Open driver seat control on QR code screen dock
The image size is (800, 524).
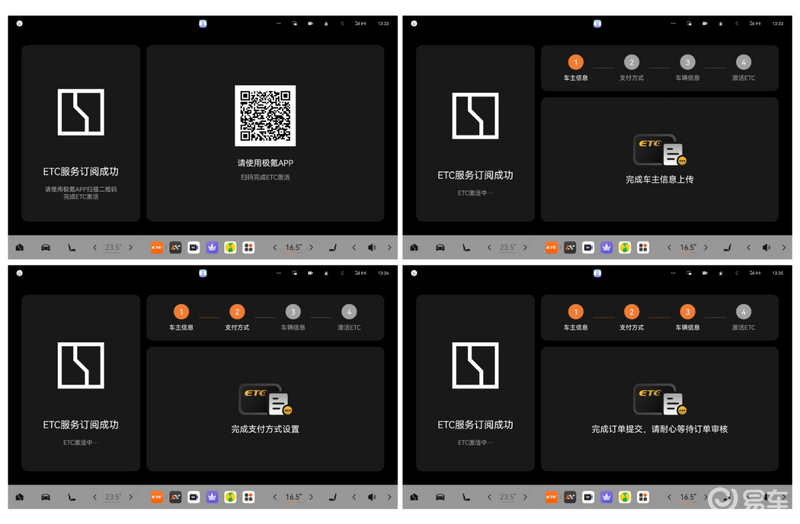point(71,247)
